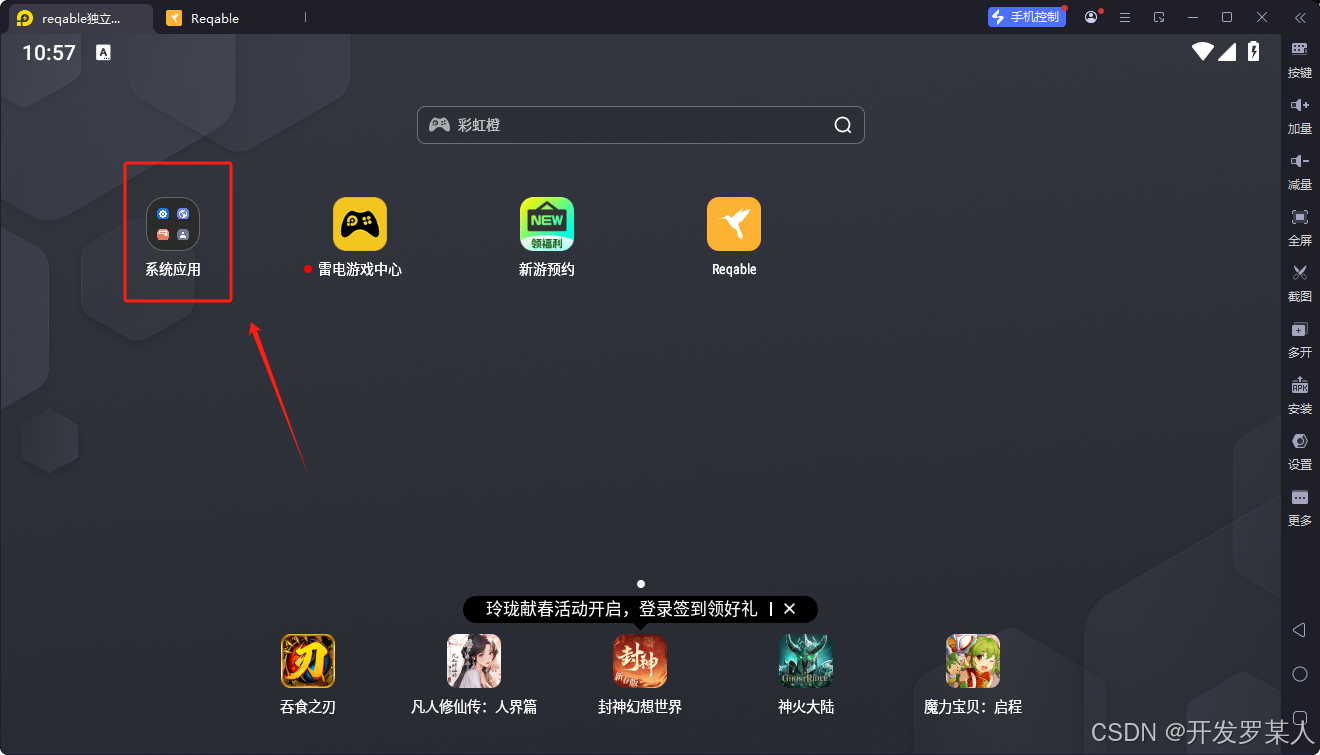The width and height of the screenshot is (1320, 755).
Task: Switch to the Reqable tab
Action: [203, 18]
